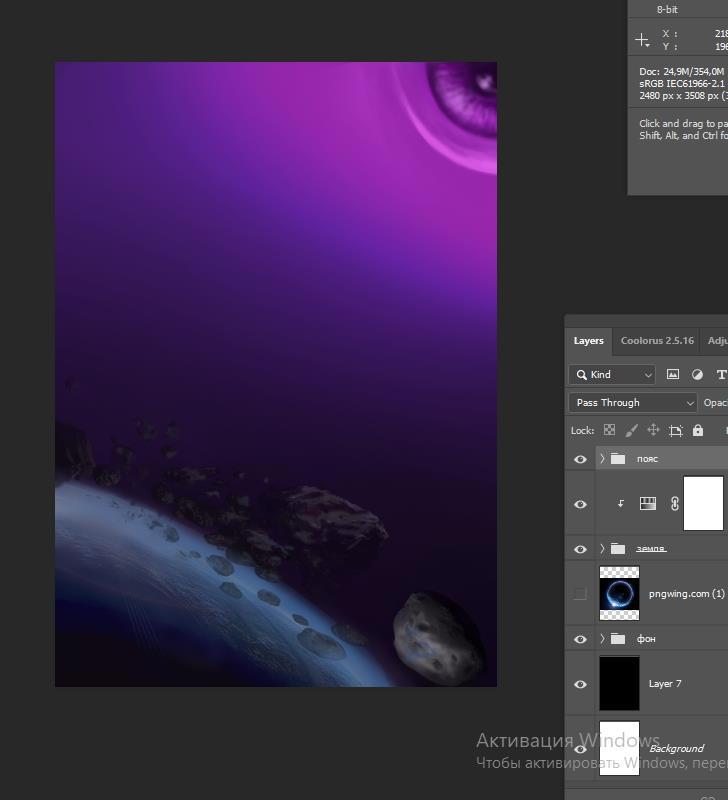Viewport: 728px width, 800px height.
Task: Click the lock all padlock icon
Action: pyautogui.click(x=698, y=430)
